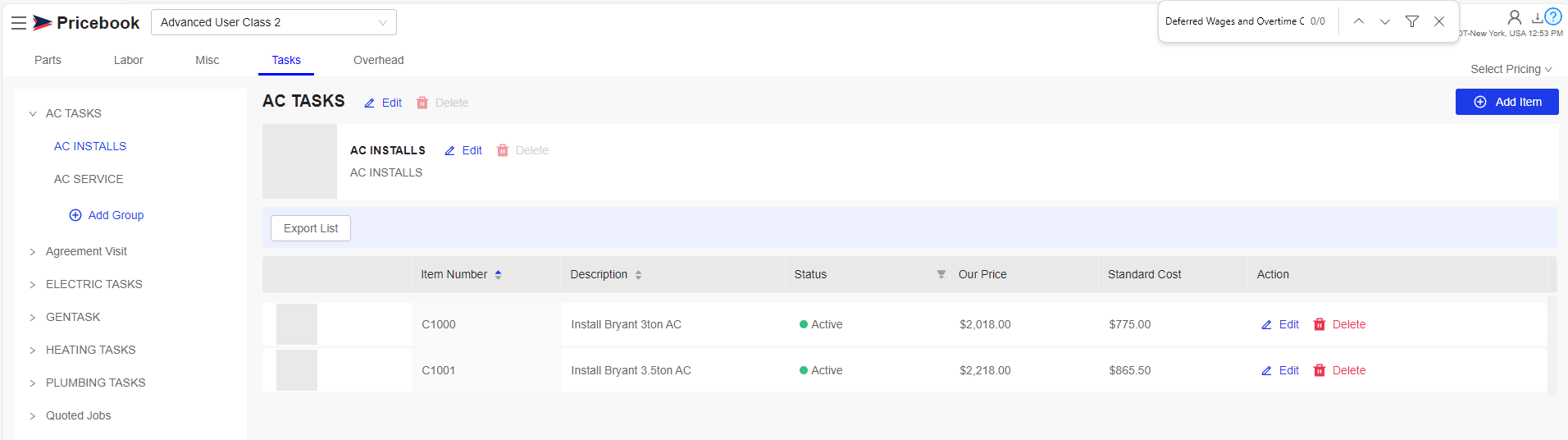Open the help question mark icon

coord(1553,16)
